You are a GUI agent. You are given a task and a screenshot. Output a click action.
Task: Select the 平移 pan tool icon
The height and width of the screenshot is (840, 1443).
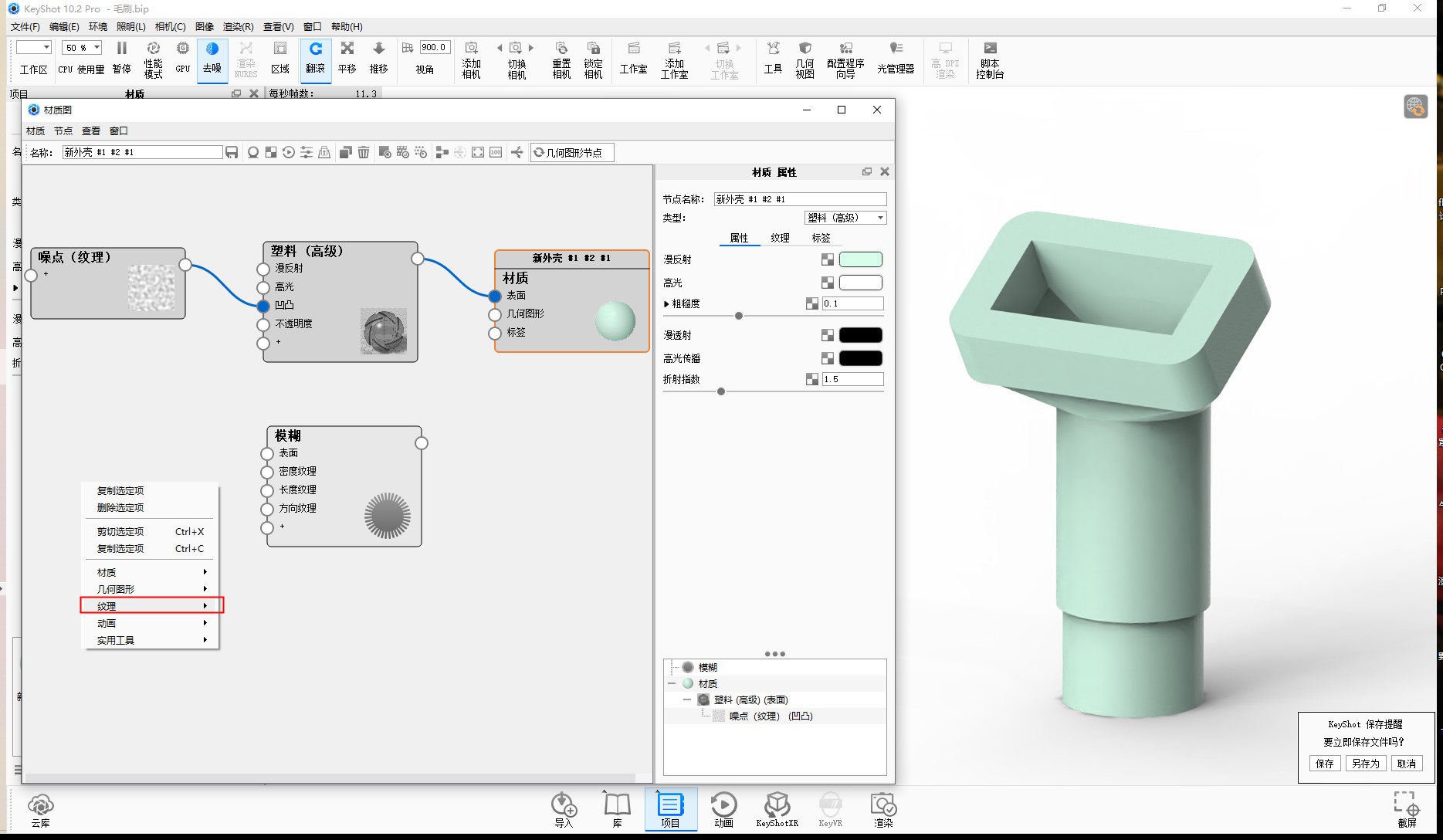[x=347, y=59]
